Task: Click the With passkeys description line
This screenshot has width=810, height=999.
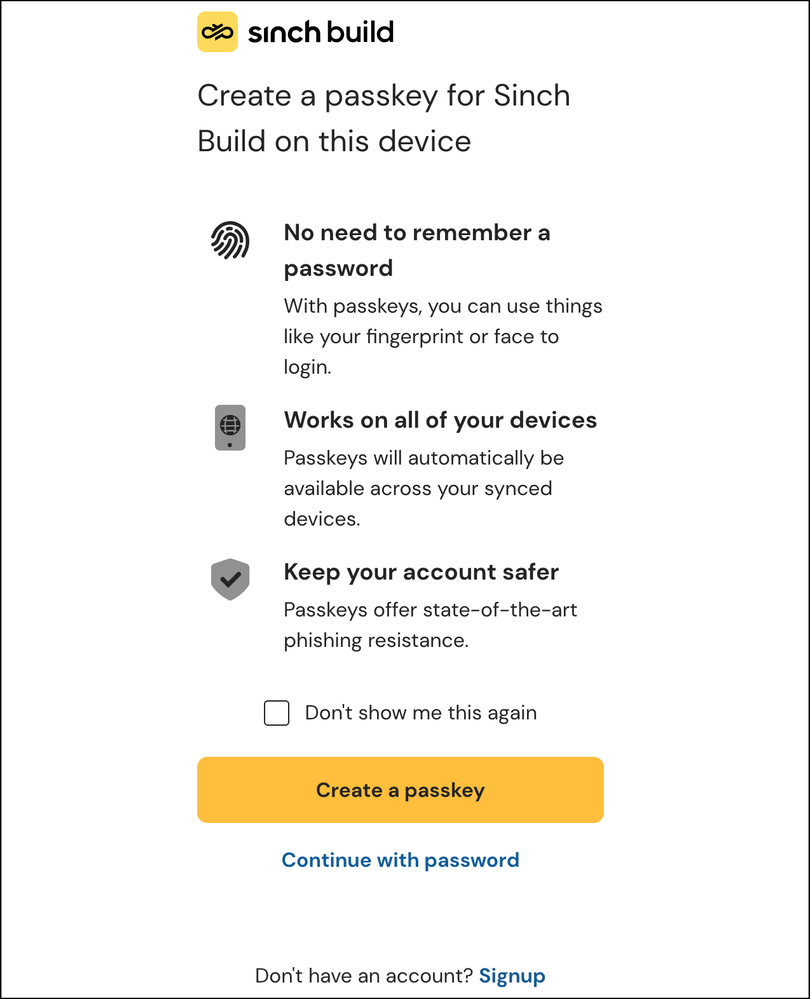Action: click(443, 306)
